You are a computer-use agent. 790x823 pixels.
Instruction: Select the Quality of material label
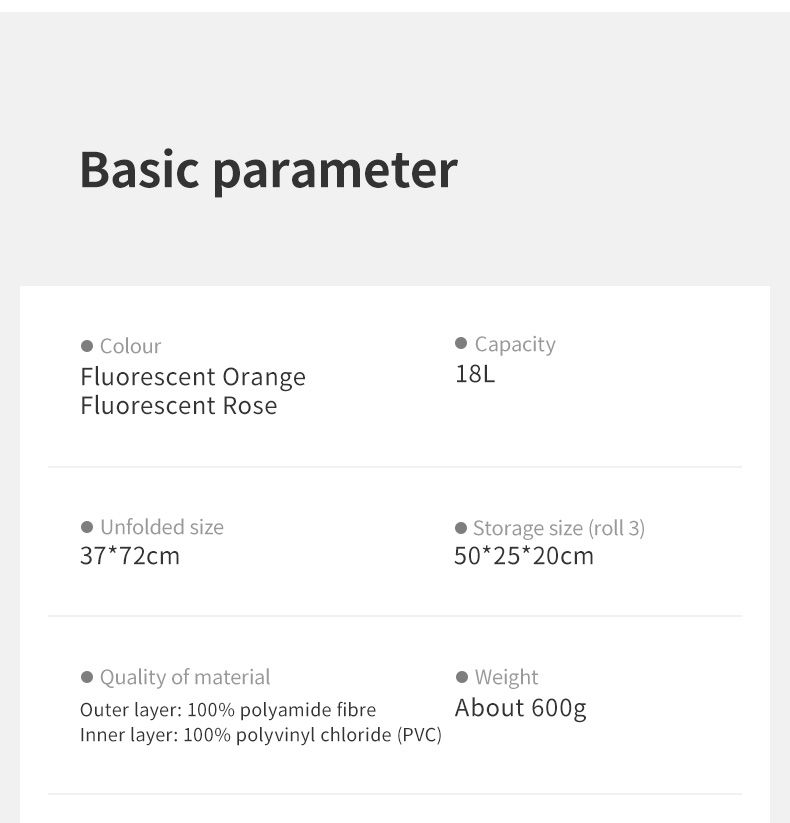[x=185, y=678]
